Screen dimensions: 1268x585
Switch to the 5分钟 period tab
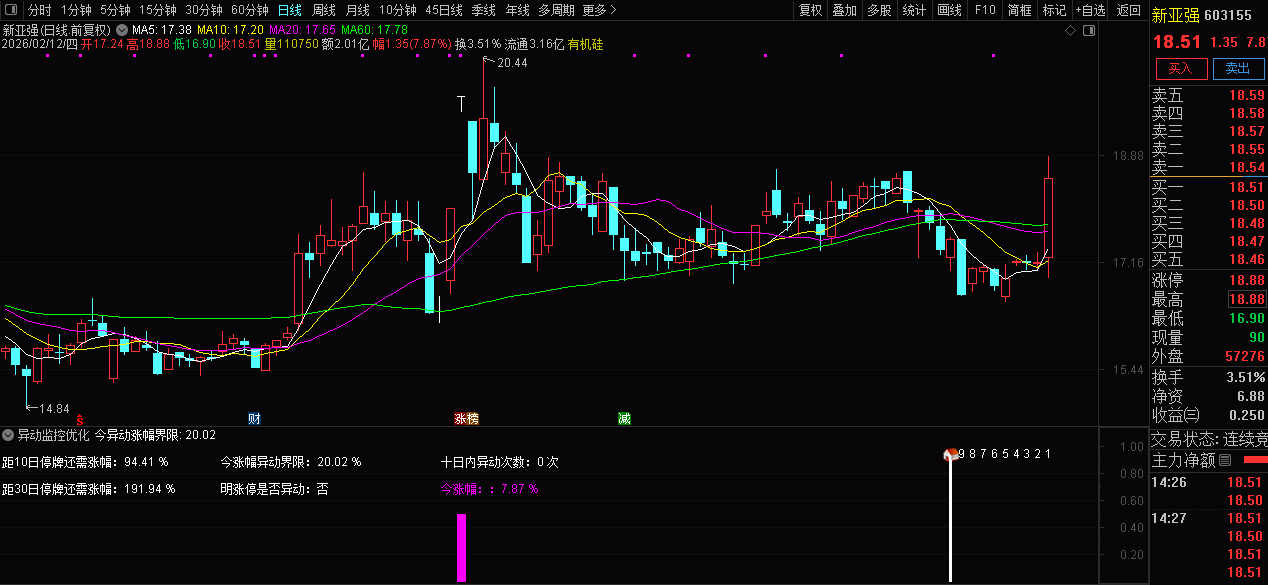(x=115, y=10)
